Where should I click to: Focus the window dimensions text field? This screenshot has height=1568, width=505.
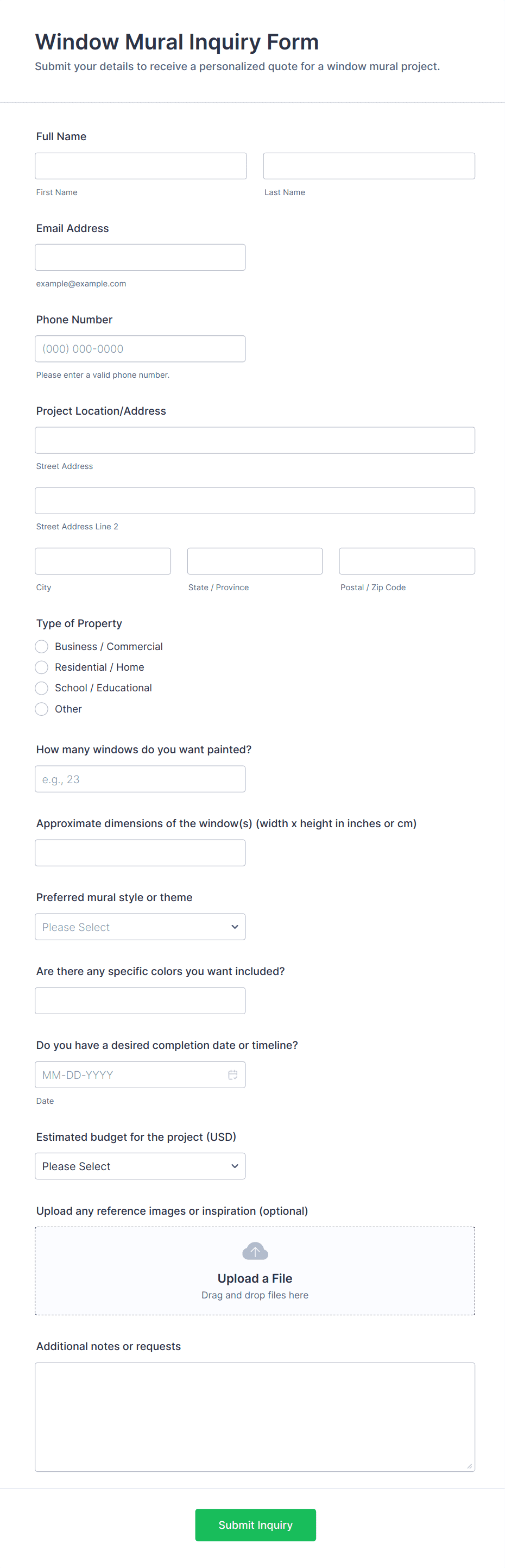tap(140, 852)
